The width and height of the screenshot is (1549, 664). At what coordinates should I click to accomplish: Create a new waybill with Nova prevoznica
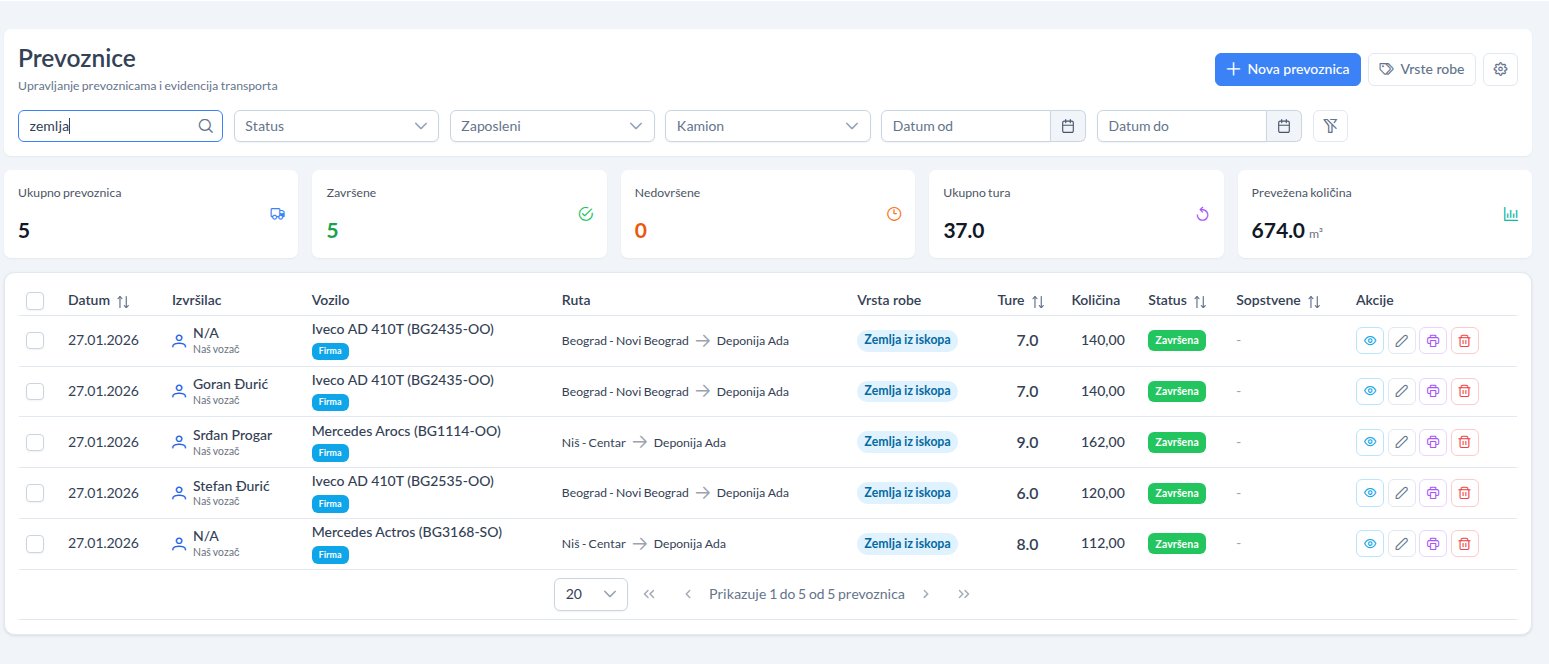tap(1287, 69)
